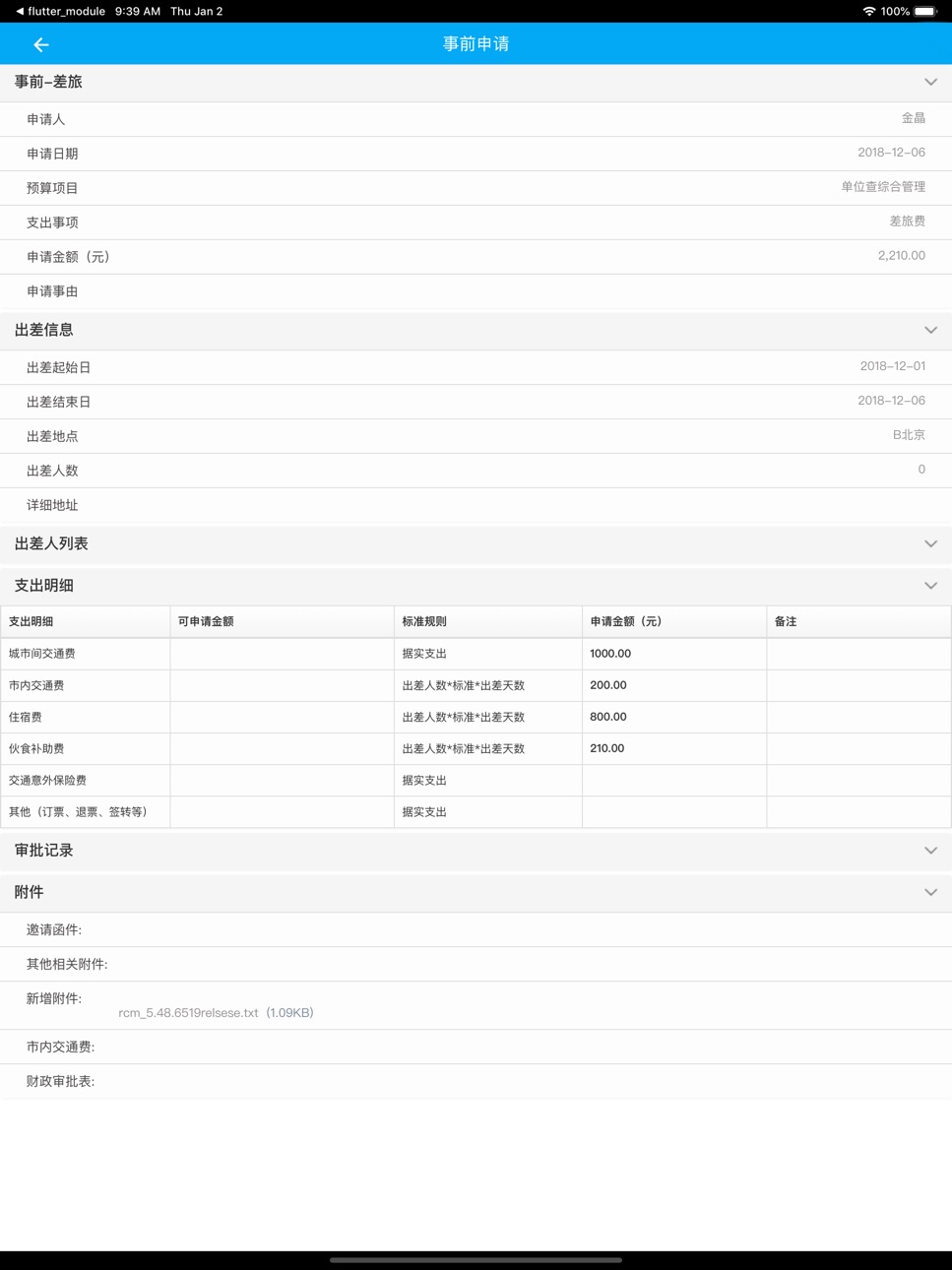Tap the home indicator bar
The image size is (952, 1270).
(476, 1259)
